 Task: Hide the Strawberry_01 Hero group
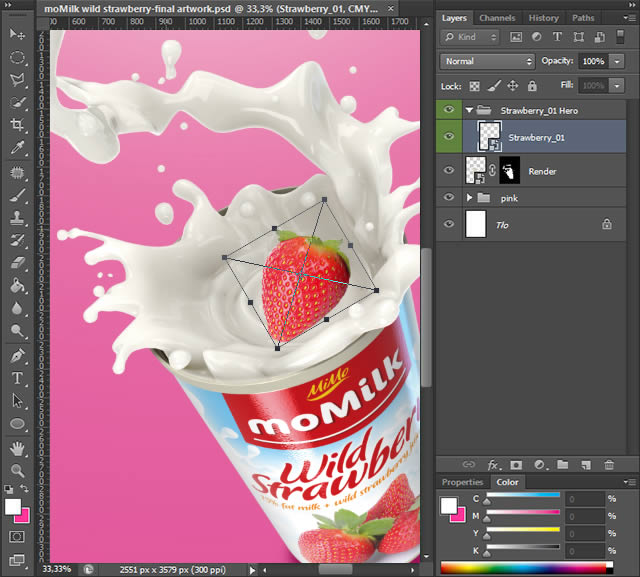(x=449, y=110)
